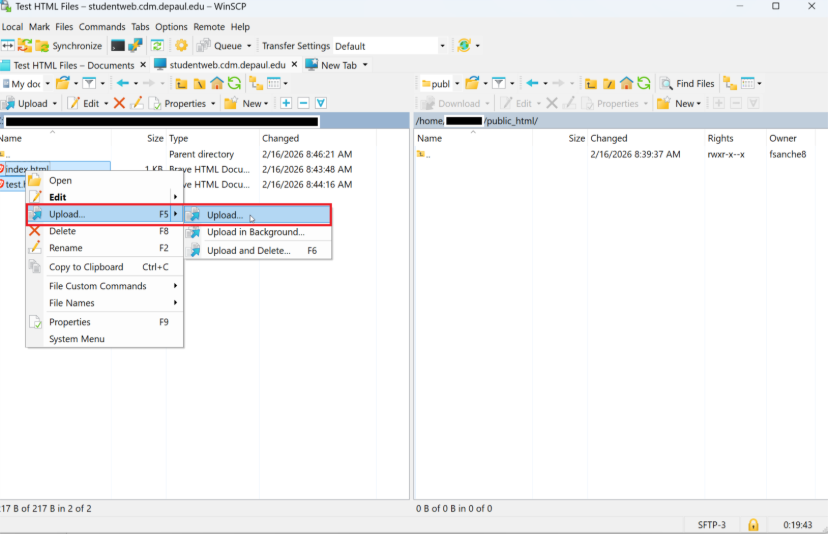Close the Test HTML Files – Documents tab
The height and width of the screenshot is (534, 828).
(x=143, y=65)
